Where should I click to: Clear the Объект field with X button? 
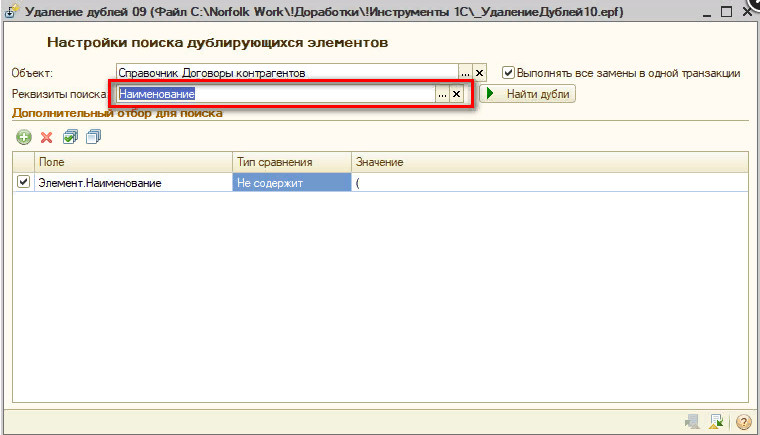[479, 73]
